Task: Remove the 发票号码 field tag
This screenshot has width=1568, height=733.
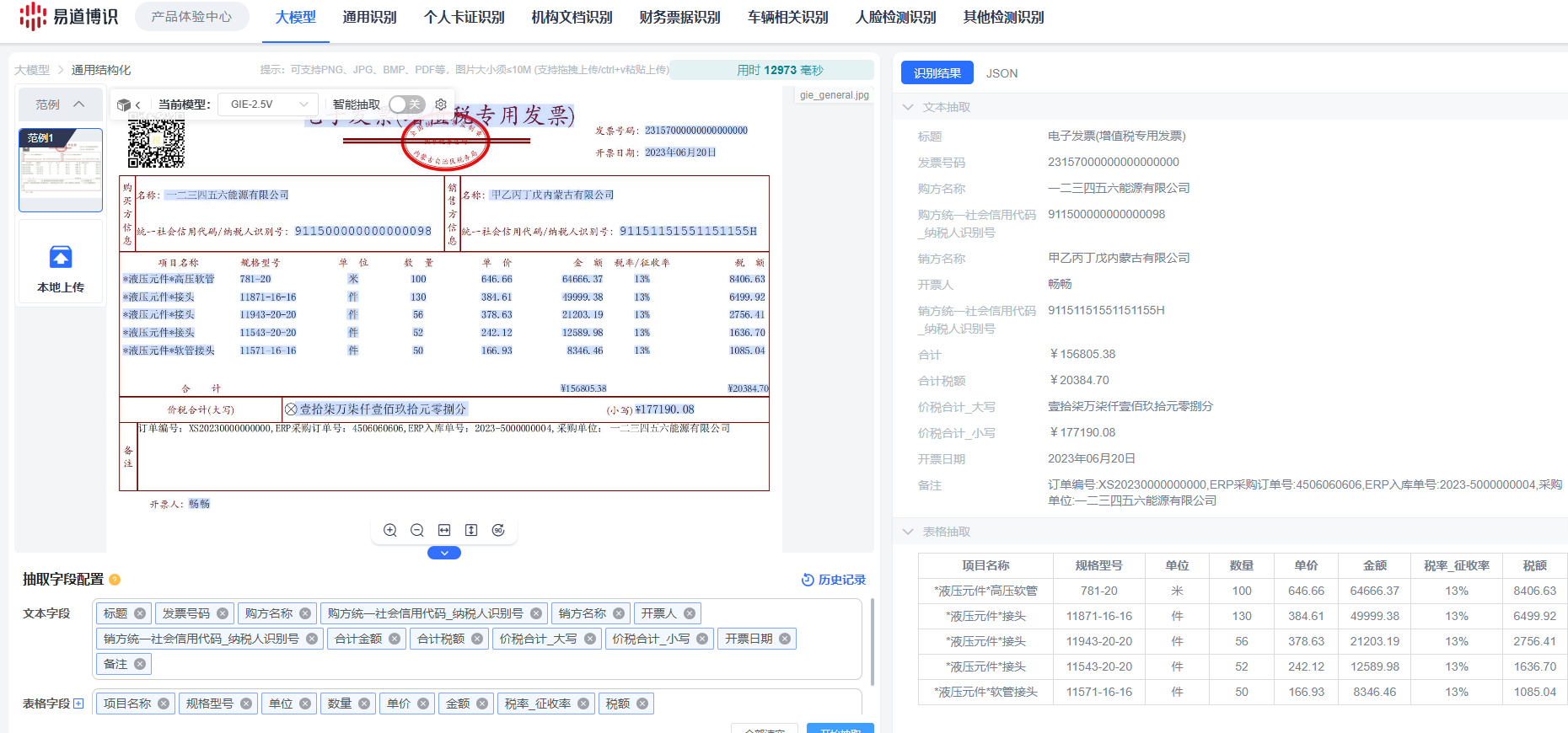Action: 223,613
